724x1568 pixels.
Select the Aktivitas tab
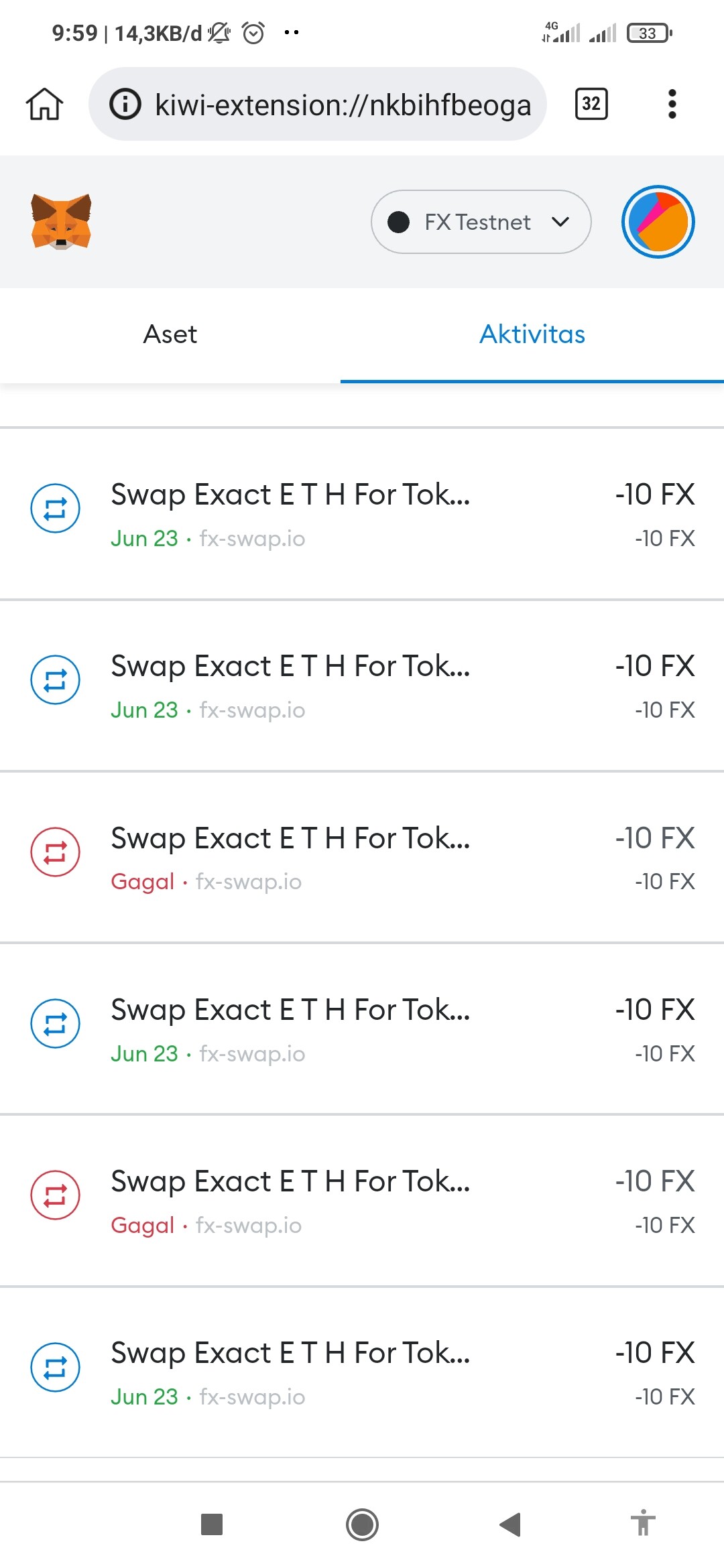[532, 334]
